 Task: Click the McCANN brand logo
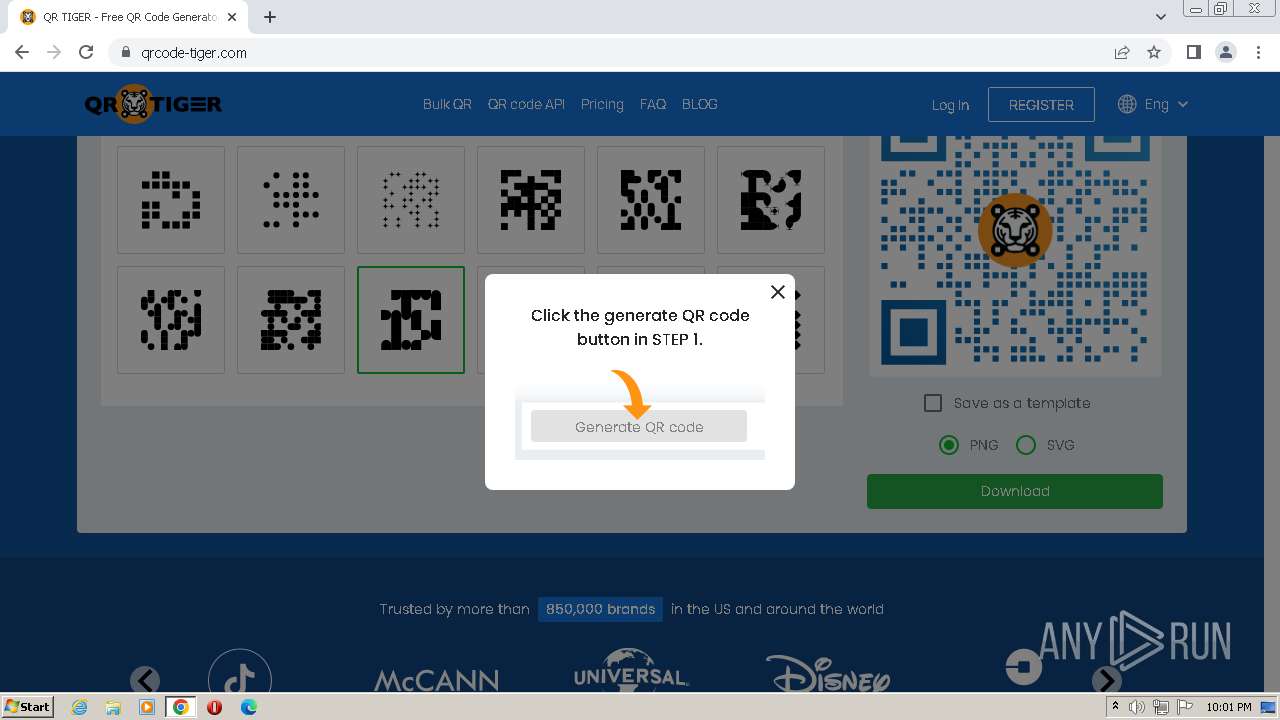436,681
